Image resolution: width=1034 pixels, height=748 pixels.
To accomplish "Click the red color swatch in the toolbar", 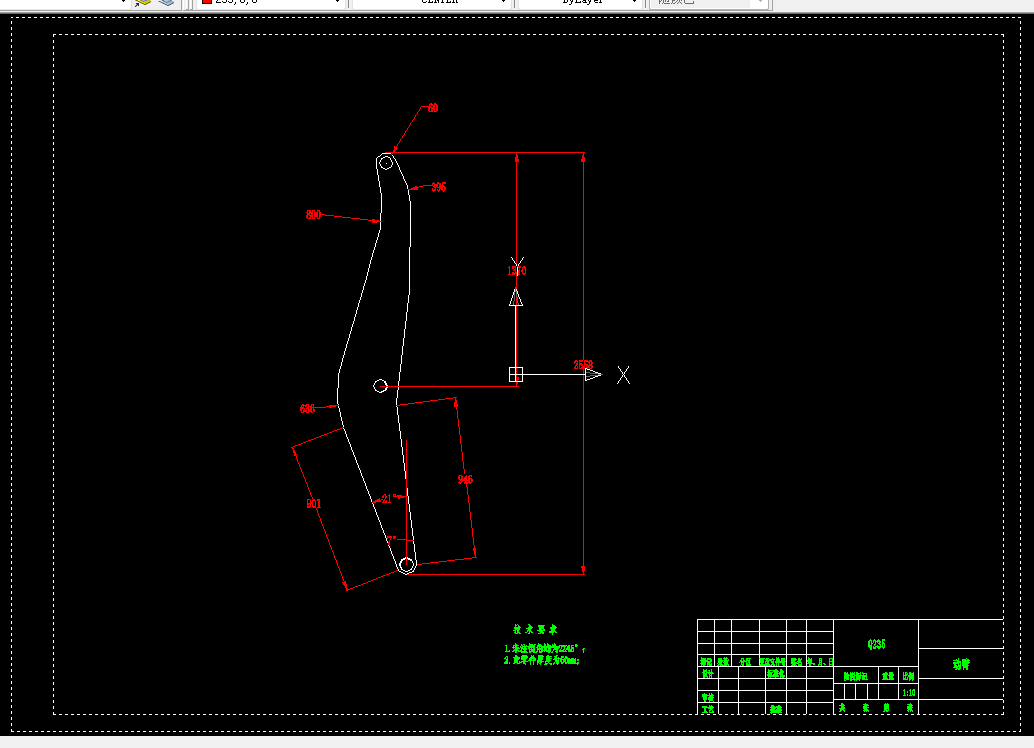I will pyautogui.click(x=206, y=2).
